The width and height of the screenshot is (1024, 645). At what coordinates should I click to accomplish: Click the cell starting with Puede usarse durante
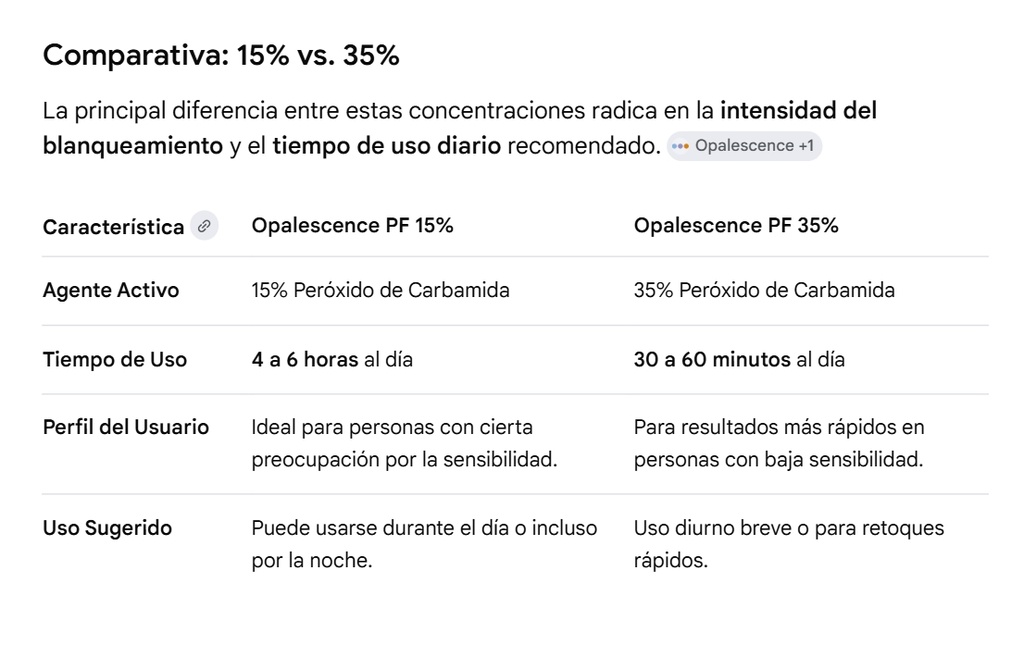[x=424, y=544]
